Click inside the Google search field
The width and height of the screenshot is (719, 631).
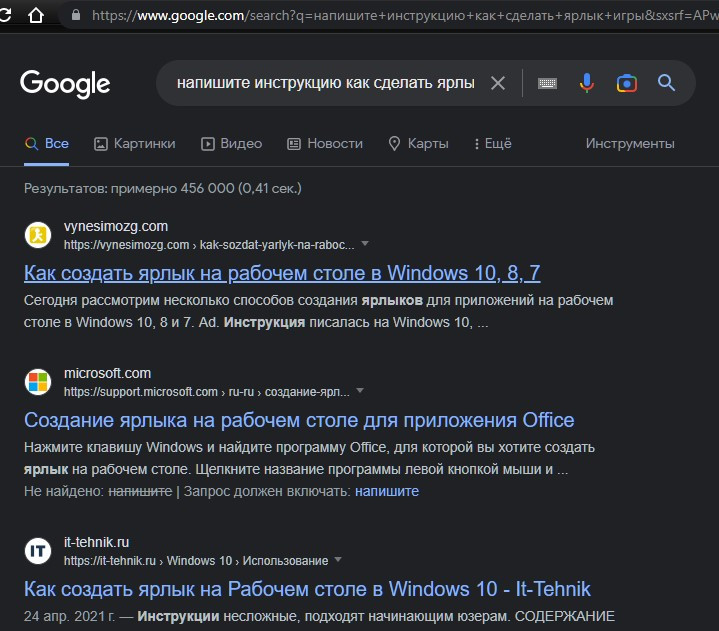click(x=325, y=83)
